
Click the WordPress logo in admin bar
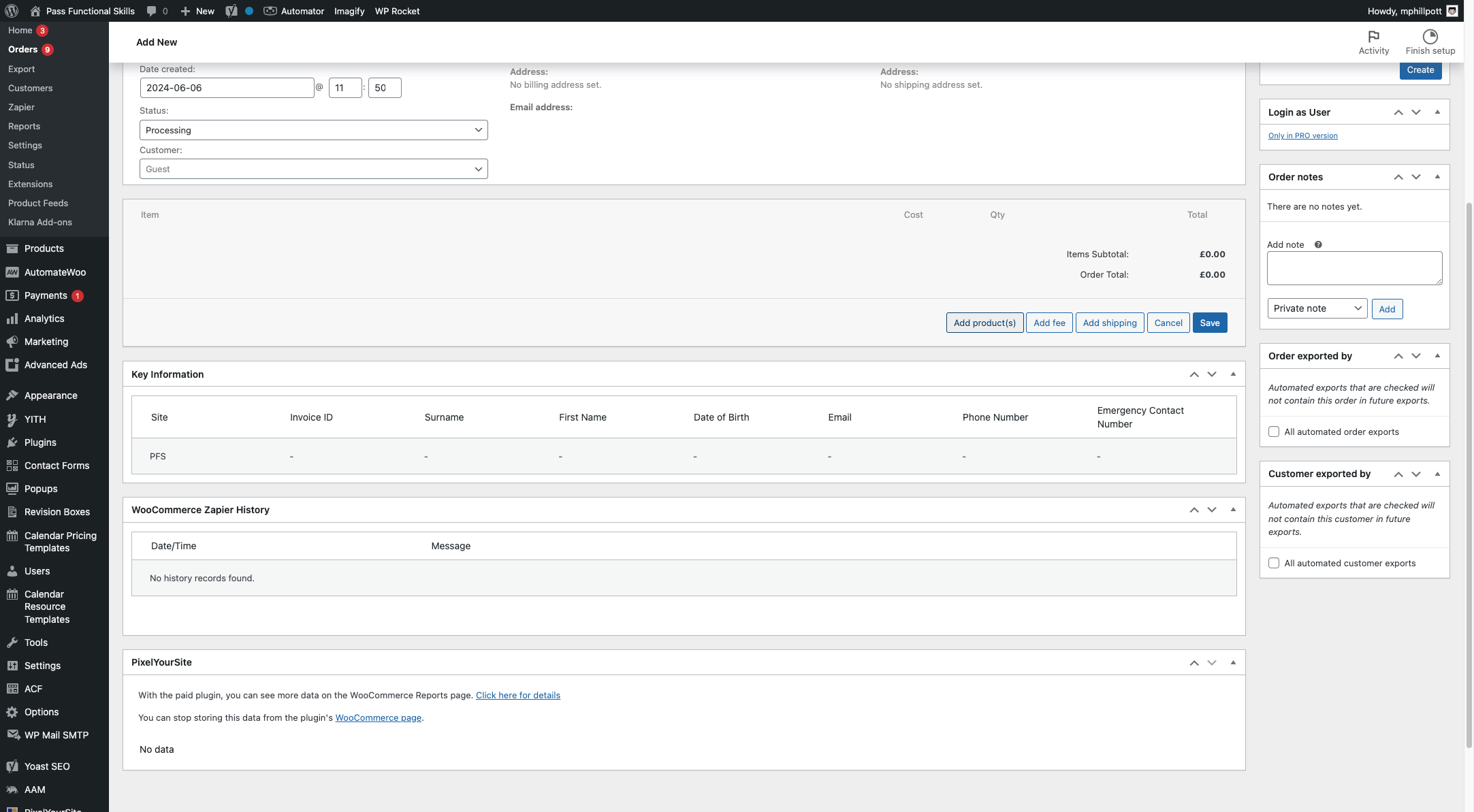(12, 11)
